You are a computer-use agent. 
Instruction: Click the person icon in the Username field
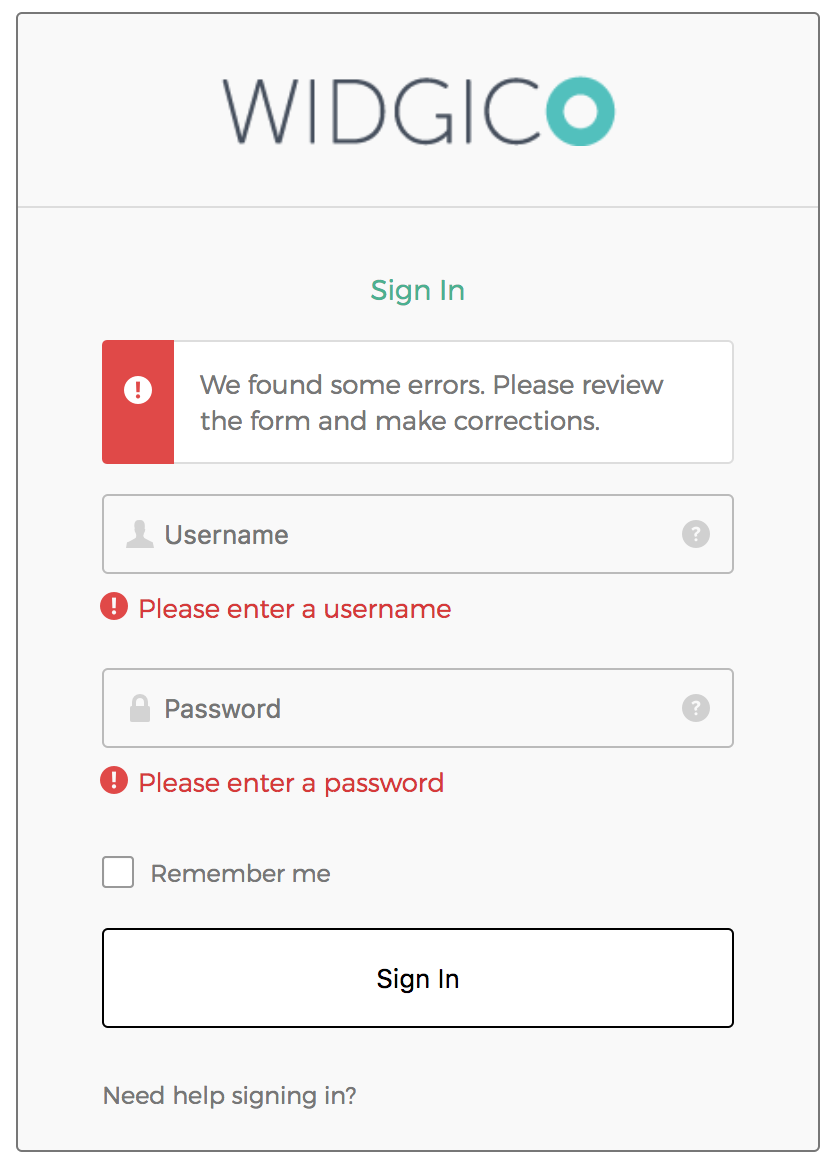coord(142,534)
